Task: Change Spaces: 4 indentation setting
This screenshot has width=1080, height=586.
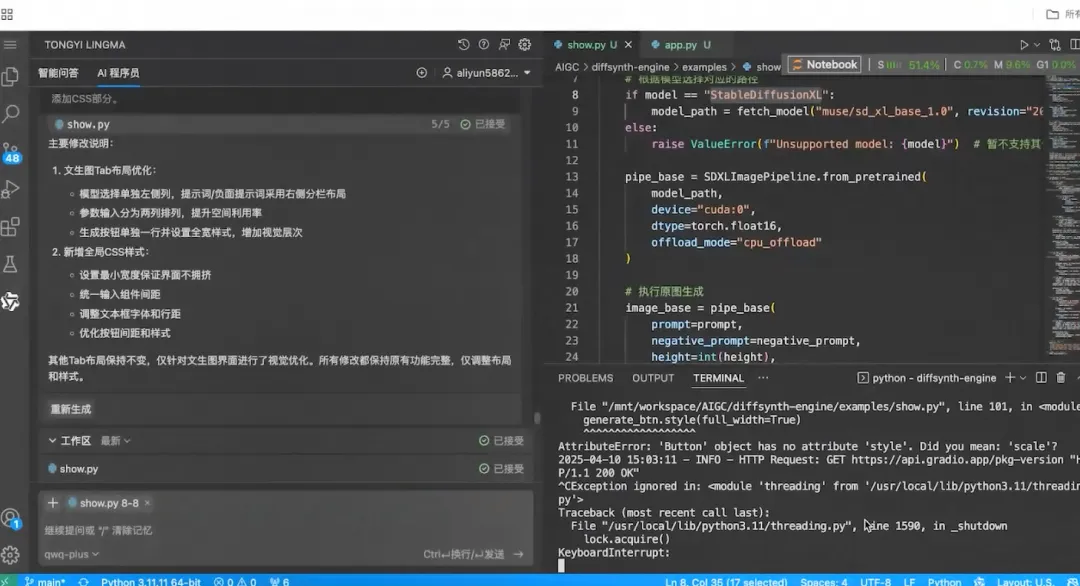Action: click(x=824, y=581)
